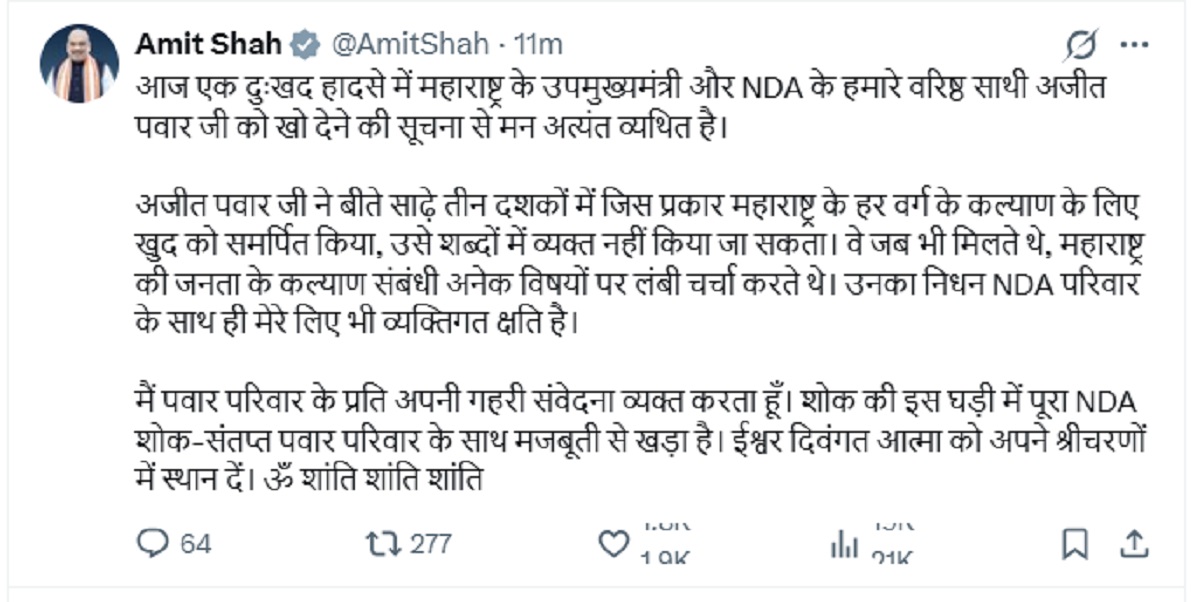This screenshot has height=602, width=1200.
Task: Open the post via the 11m timestamp
Action: pos(538,45)
